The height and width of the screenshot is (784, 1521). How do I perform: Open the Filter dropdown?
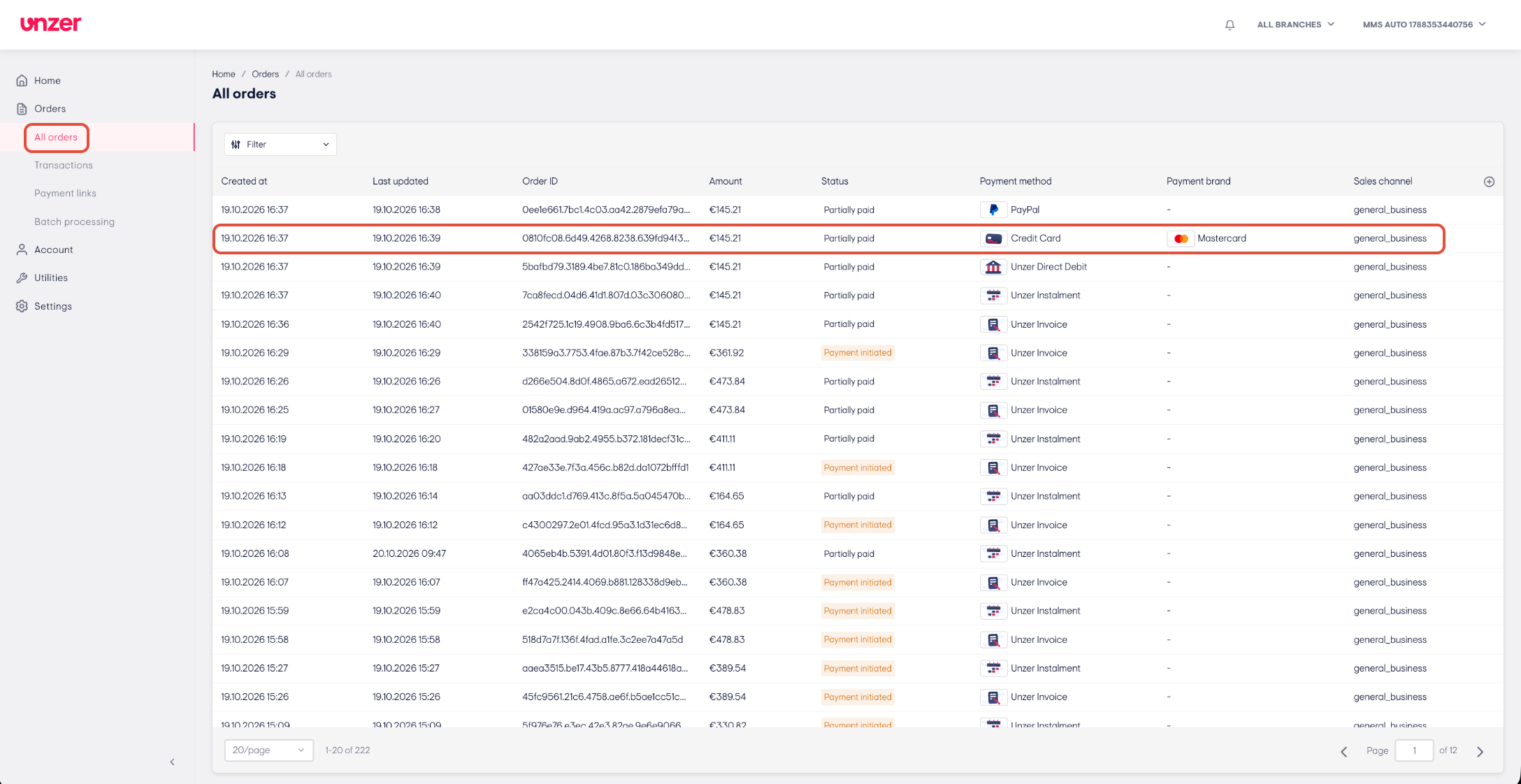coord(280,144)
